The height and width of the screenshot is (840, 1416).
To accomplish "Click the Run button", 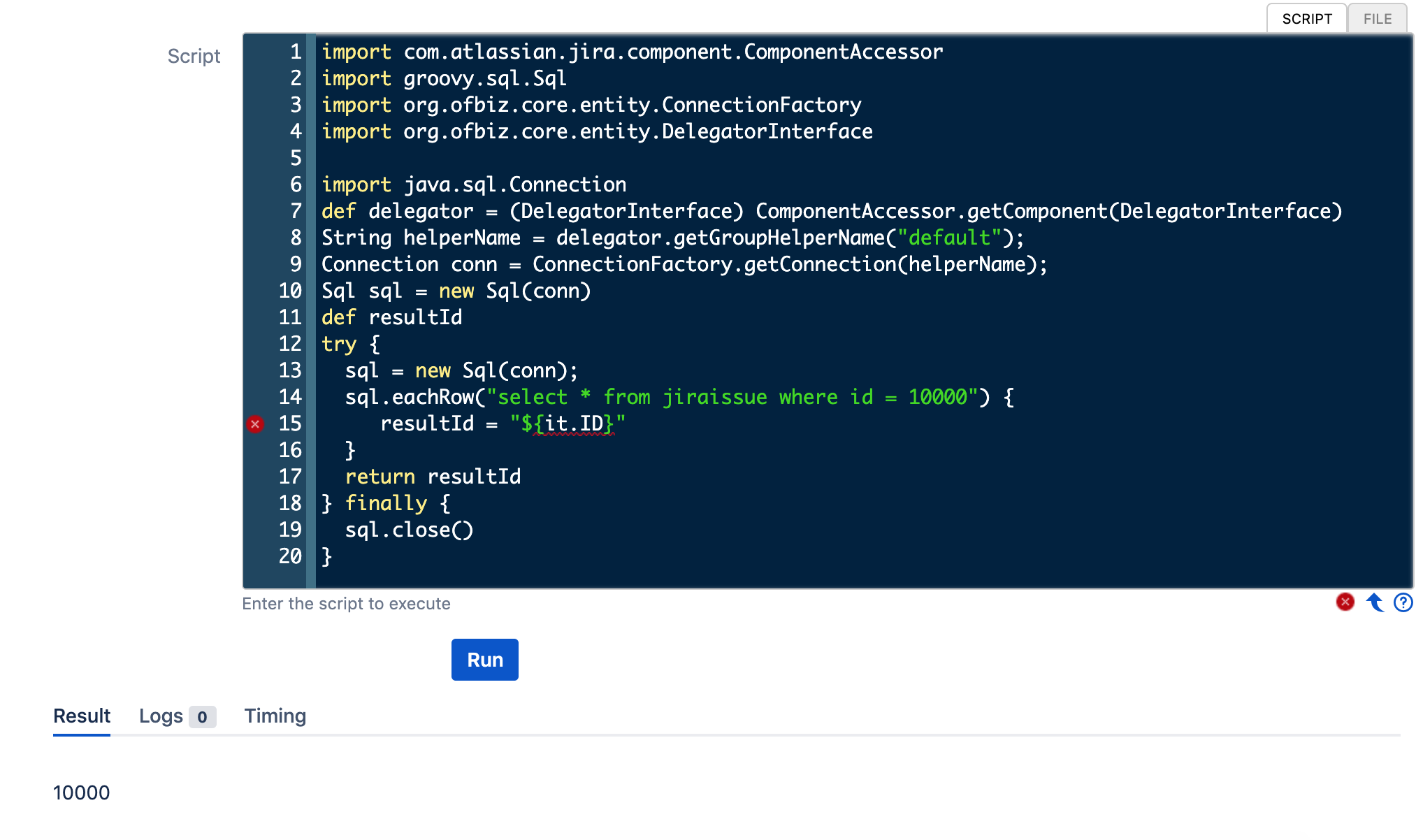I will click(x=484, y=659).
